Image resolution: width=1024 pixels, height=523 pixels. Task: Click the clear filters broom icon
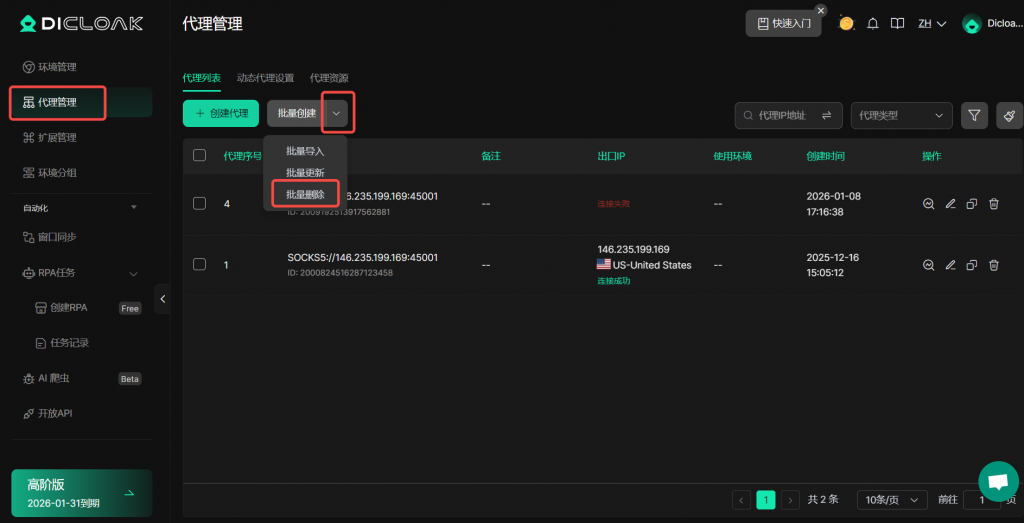1010,116
